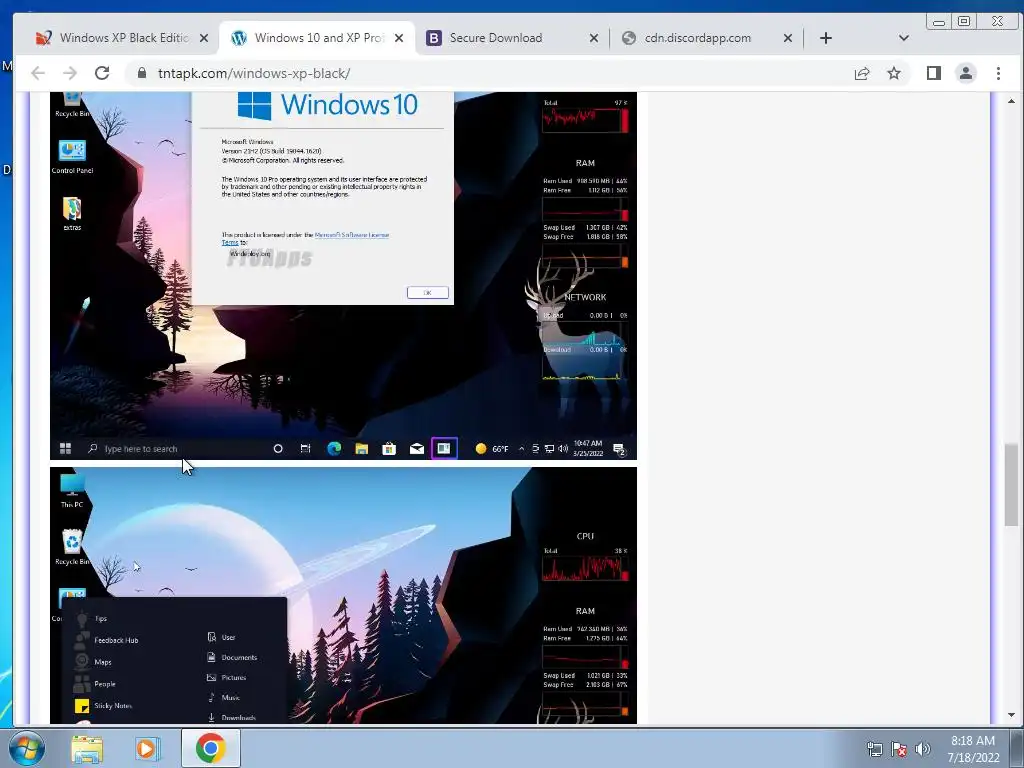The height and width of the screenshot is (768, 1024).
Task: Close the Chrome window
Action: click(997, 22)
